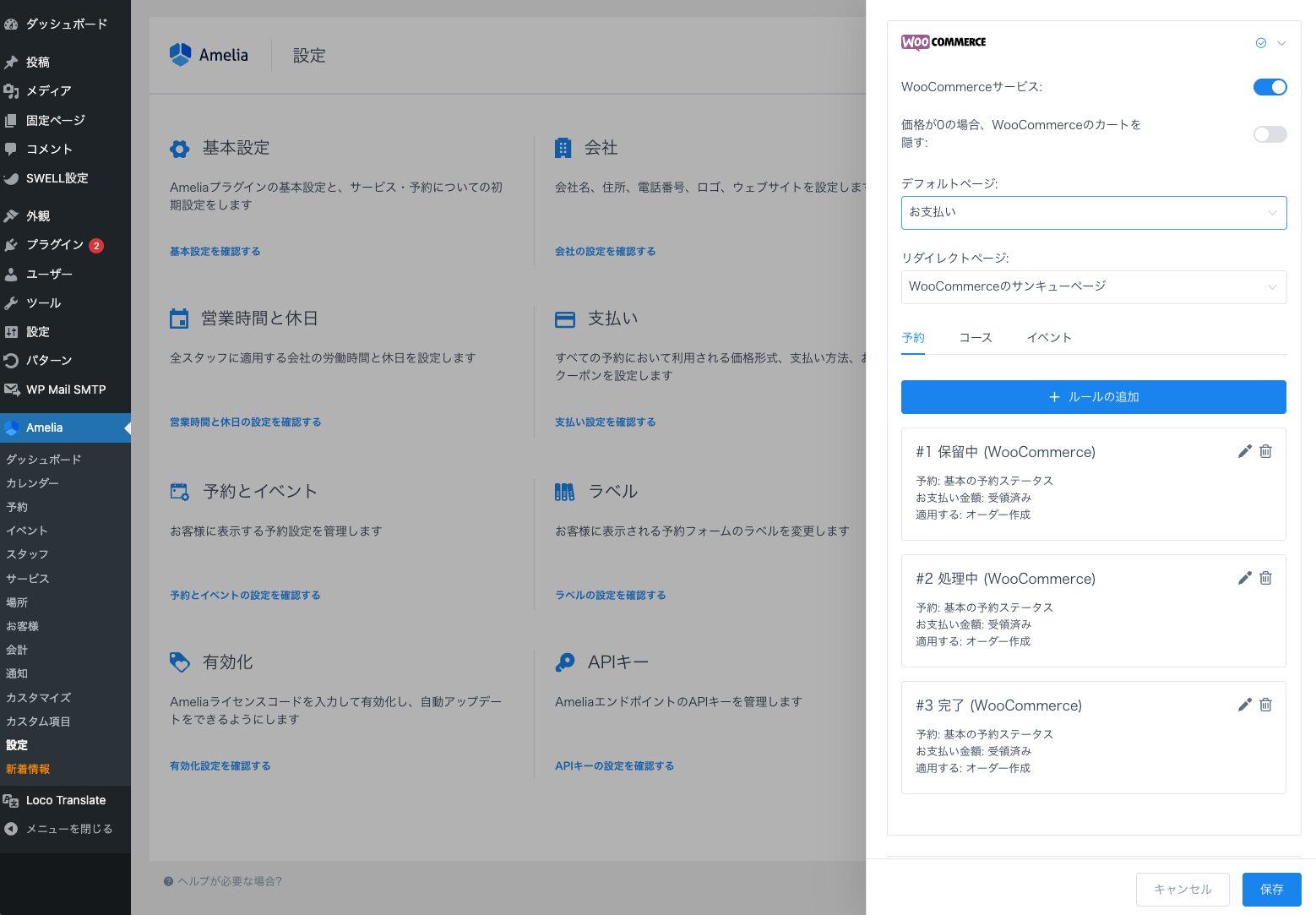The image size is (1316, 915).
Task: Switch to the イベント tab
Action: [x=1048, y=338]
